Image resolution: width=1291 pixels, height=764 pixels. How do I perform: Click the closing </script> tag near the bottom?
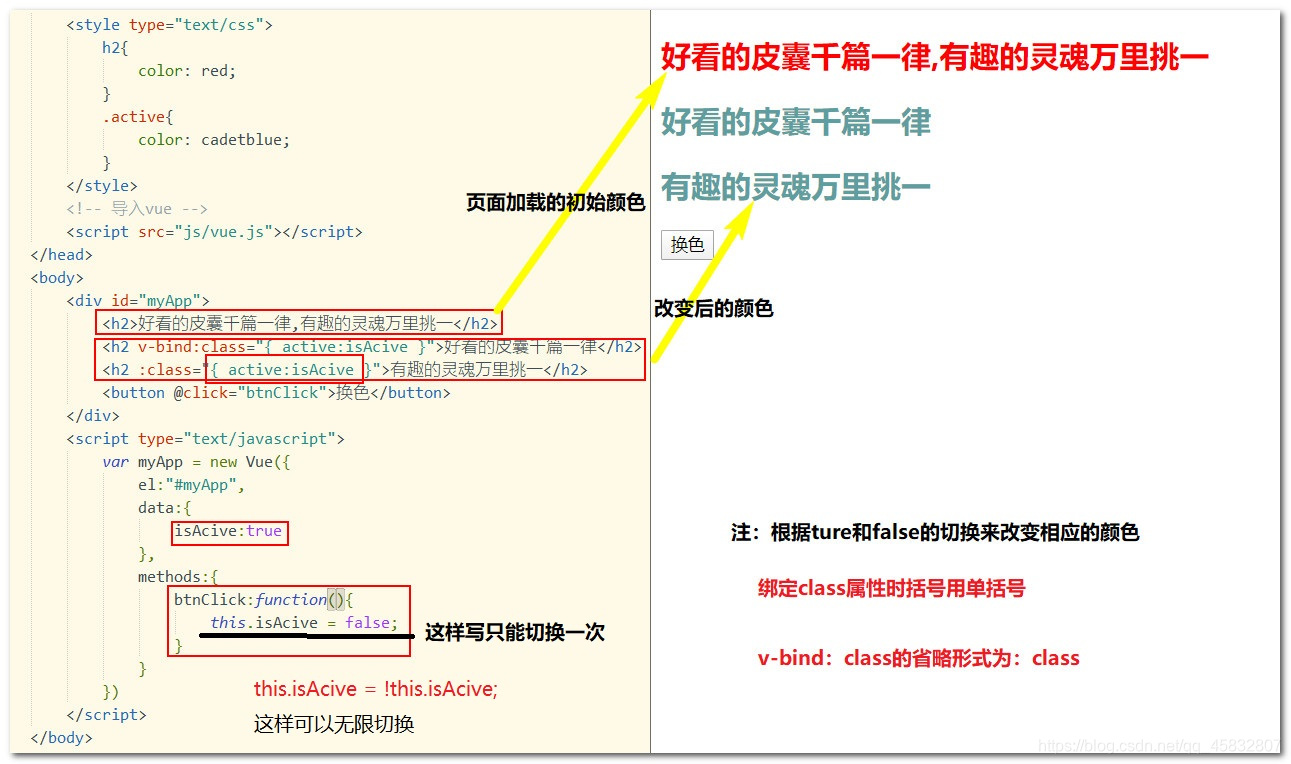pyautogui.click(x=106, y=714)
